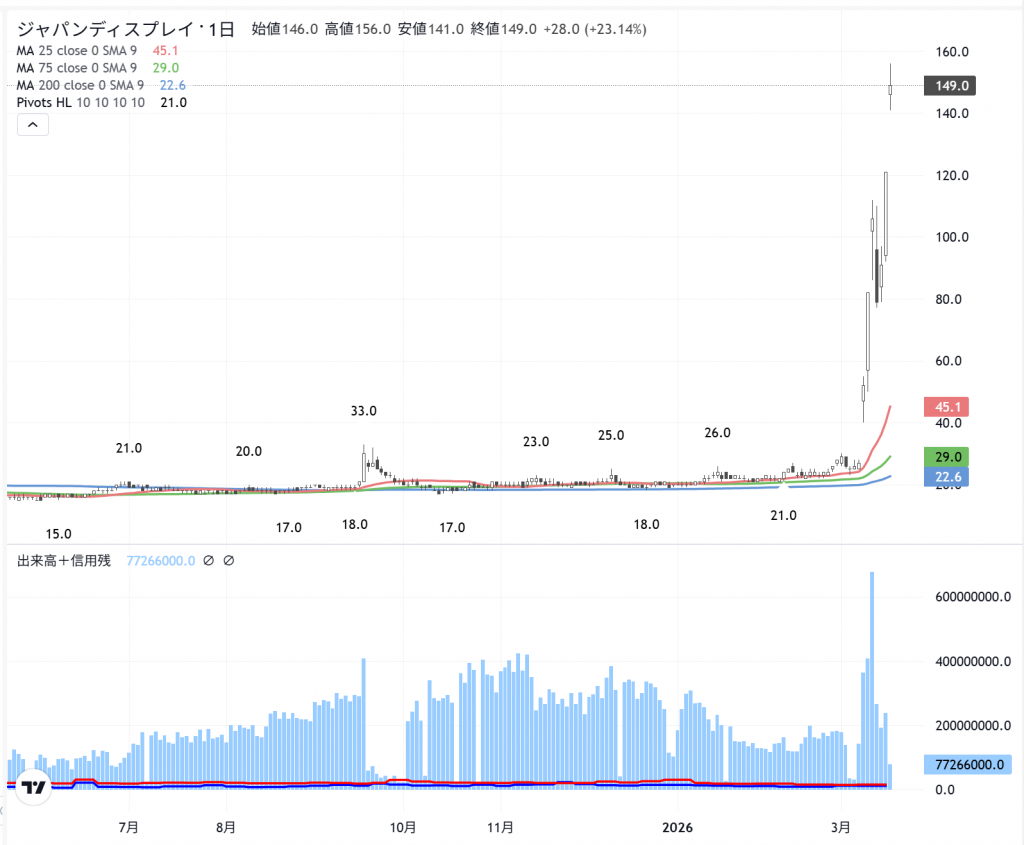Click the 10月 date axis label

click(404, 827)
